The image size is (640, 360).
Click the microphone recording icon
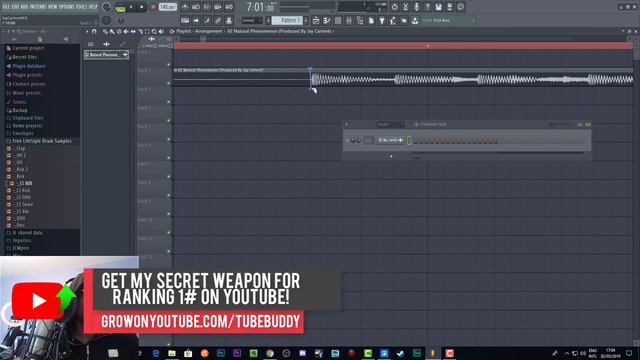(416, 7)
